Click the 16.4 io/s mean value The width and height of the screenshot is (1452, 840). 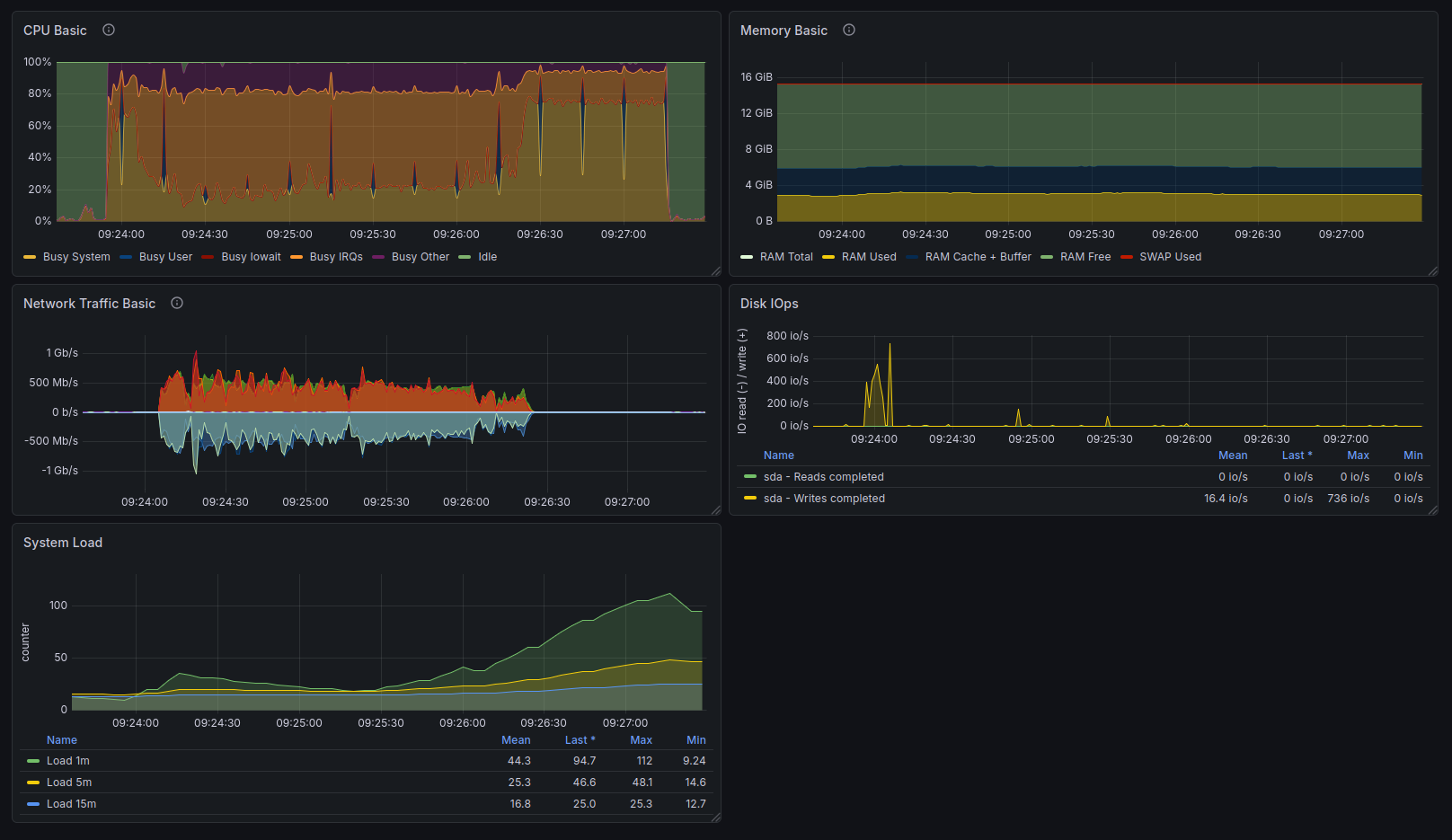1226,499
